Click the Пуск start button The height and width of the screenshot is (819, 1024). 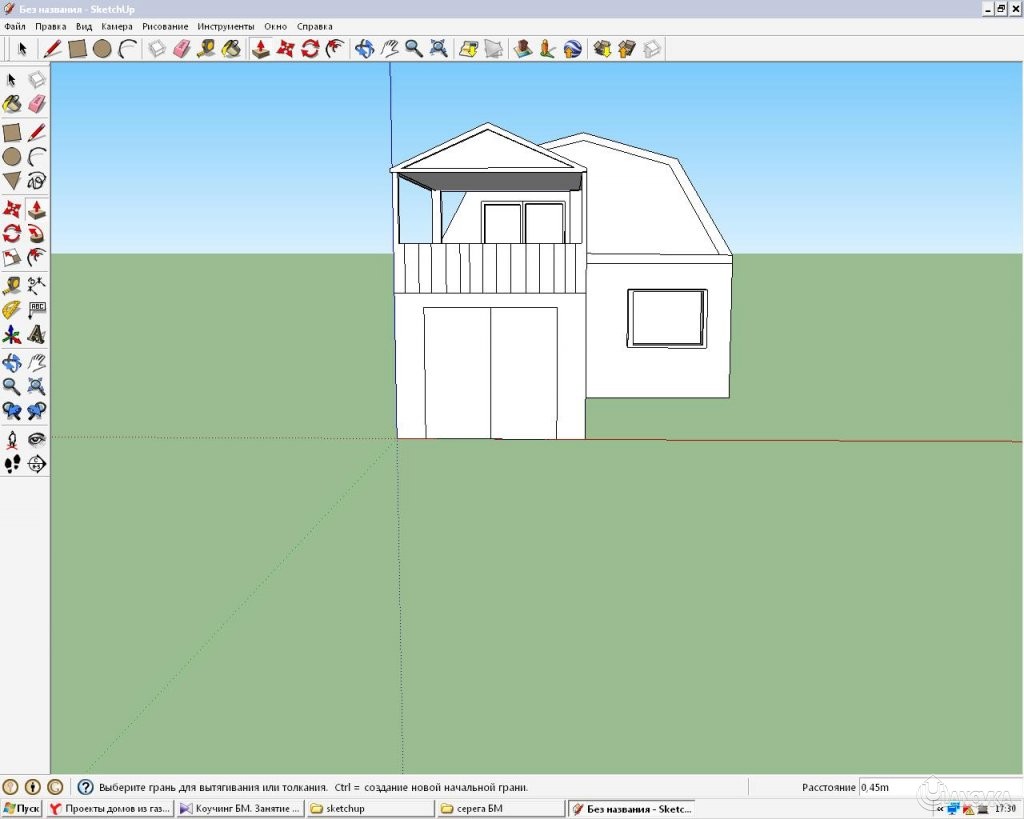coord(21,808)
